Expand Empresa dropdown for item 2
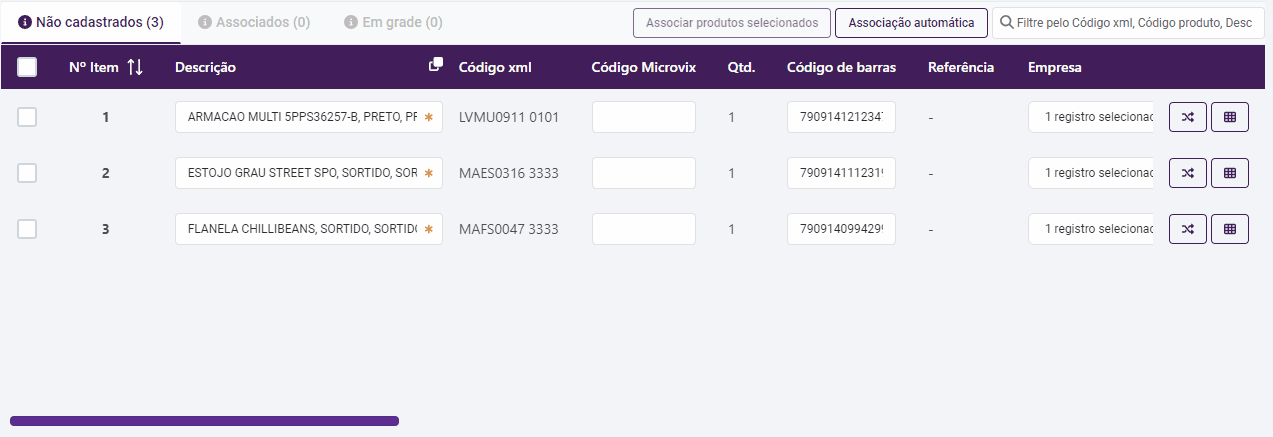This screenshot has width=1273, height=437. point(1091,173)
